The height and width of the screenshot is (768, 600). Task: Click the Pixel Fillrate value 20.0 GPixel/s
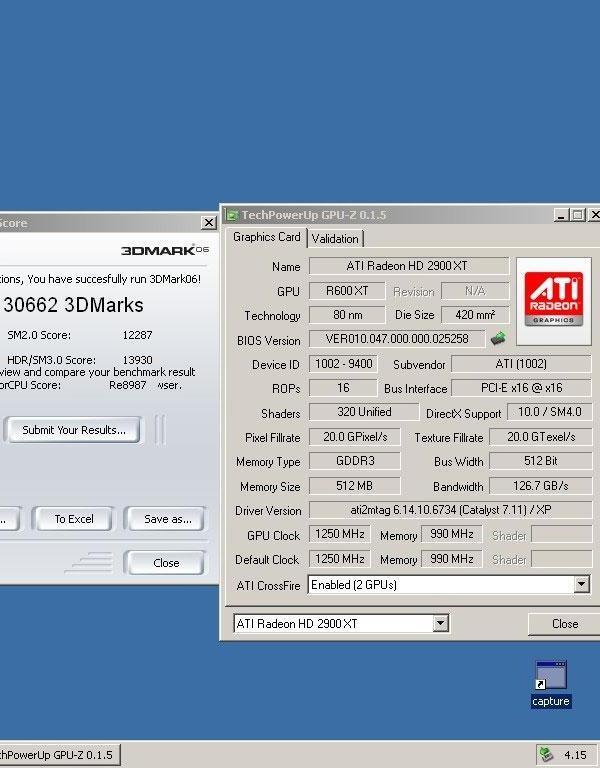(x=355, y=437)
